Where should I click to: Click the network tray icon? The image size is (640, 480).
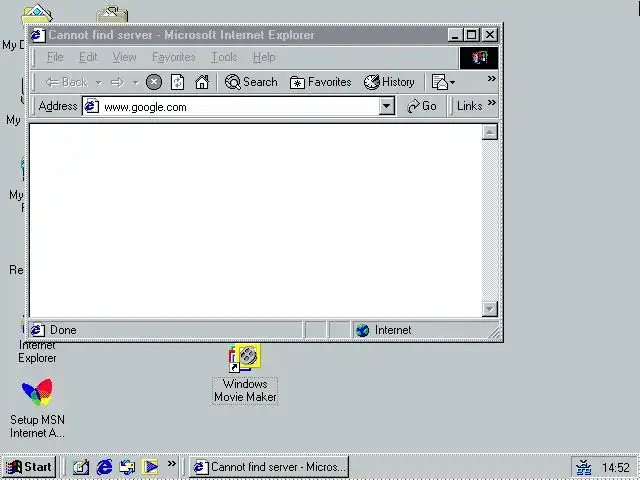(x=584, y=467)
